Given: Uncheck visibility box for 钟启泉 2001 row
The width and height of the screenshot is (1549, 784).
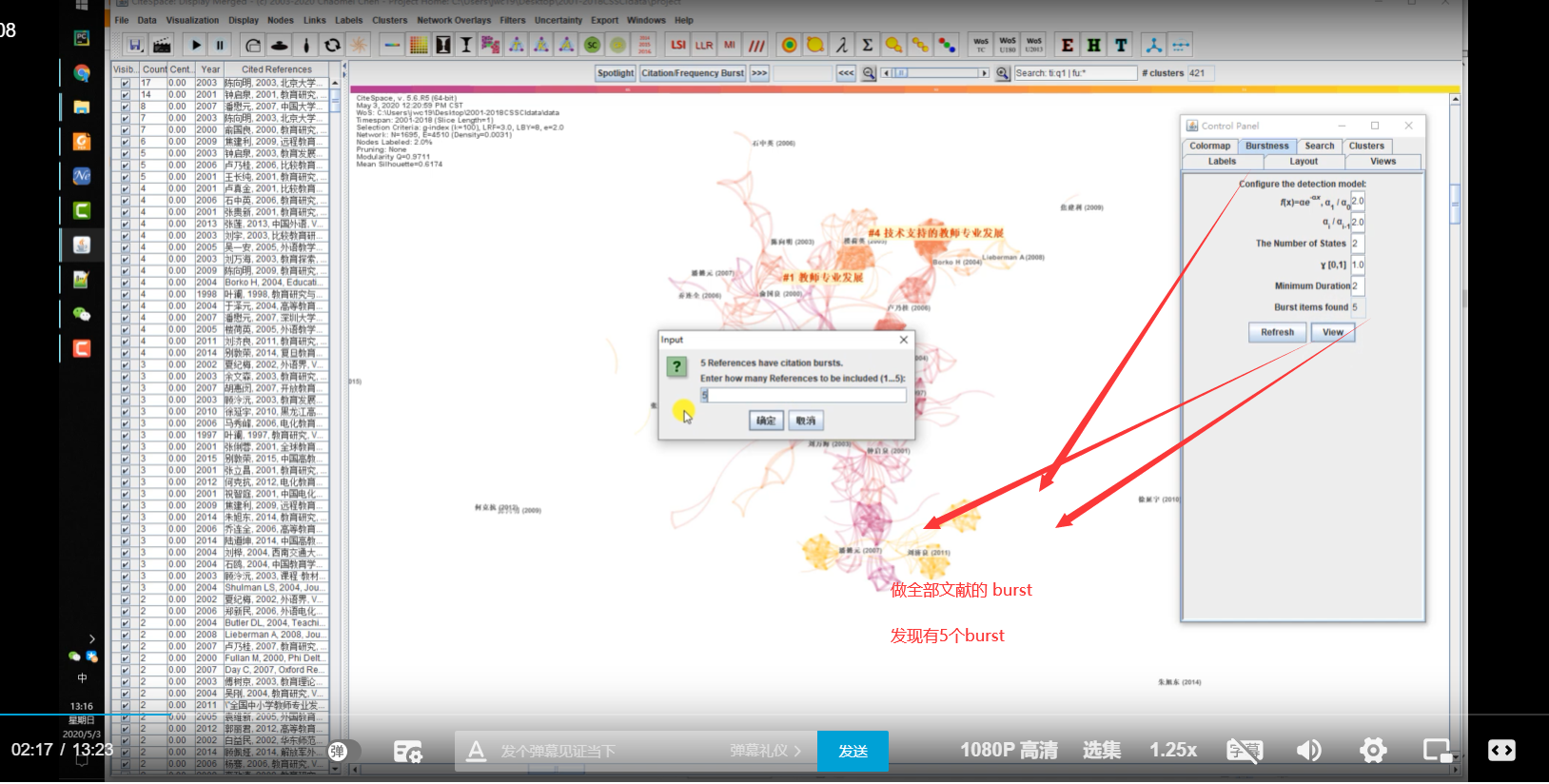Looking at the screenshot, I should 125,95.
